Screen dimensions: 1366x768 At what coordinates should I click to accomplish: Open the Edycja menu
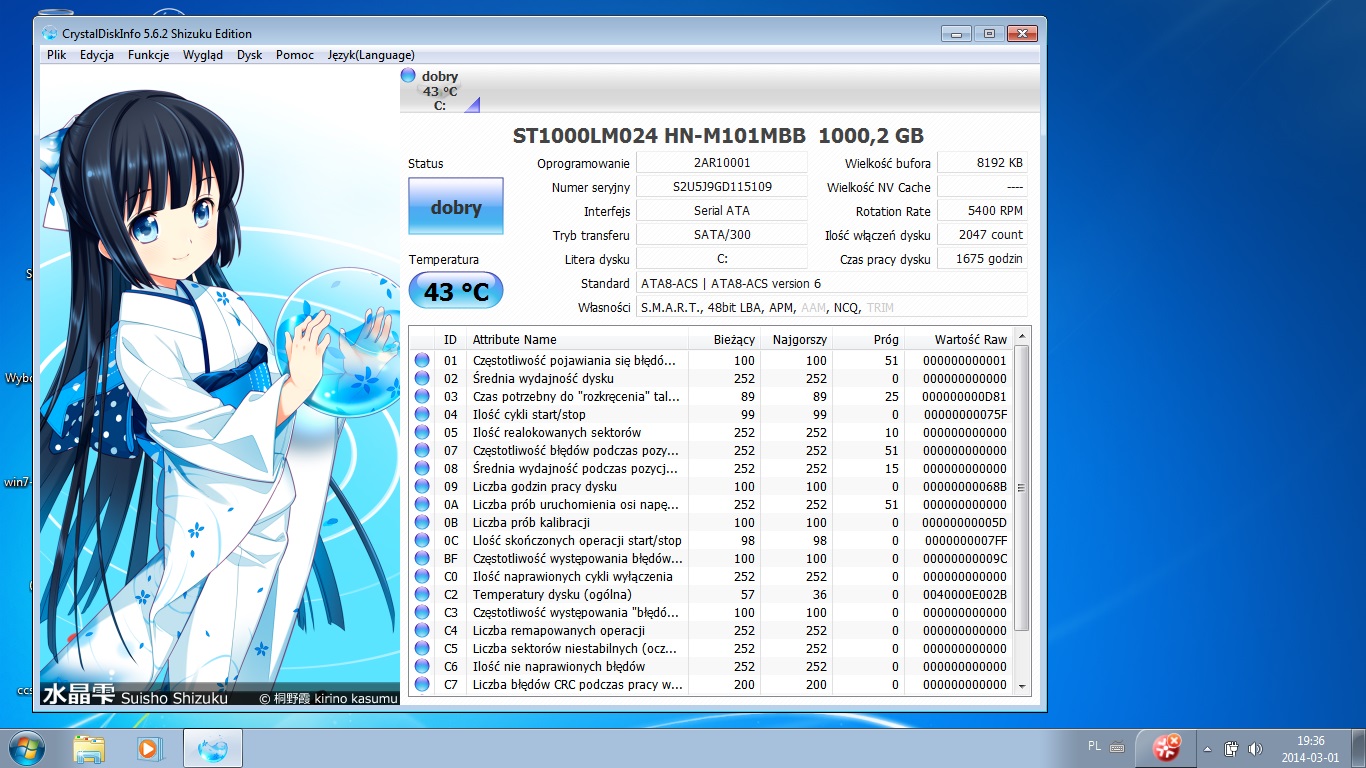[97, 55]
